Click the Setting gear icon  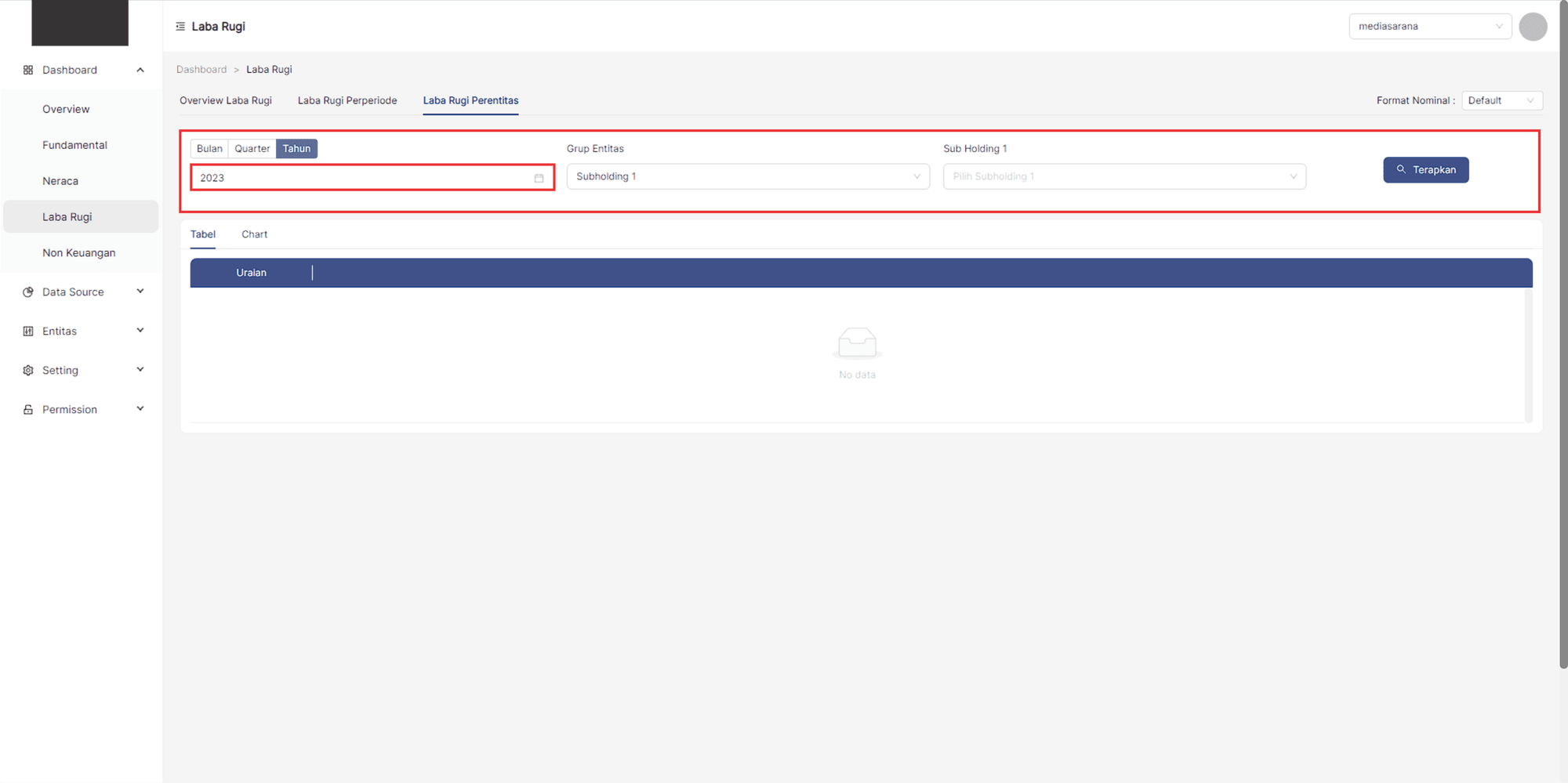point(28,371)
